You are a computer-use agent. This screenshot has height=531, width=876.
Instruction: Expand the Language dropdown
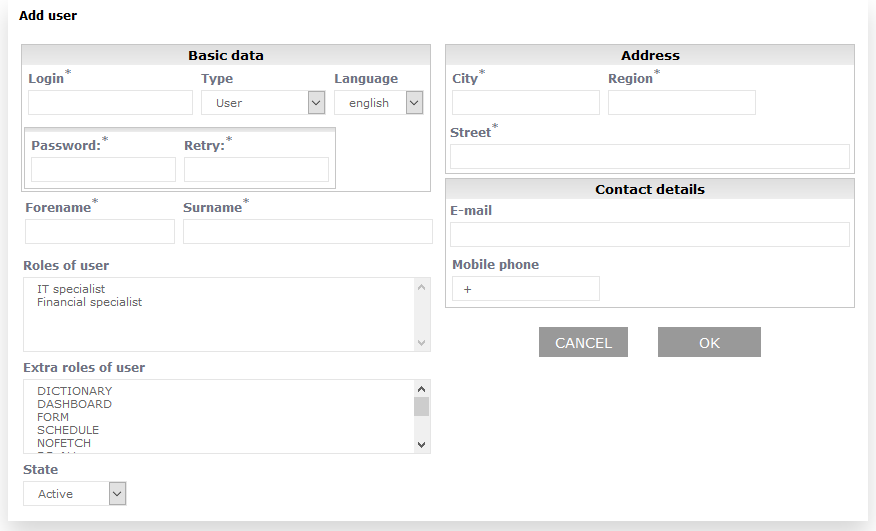click(378, 103)
